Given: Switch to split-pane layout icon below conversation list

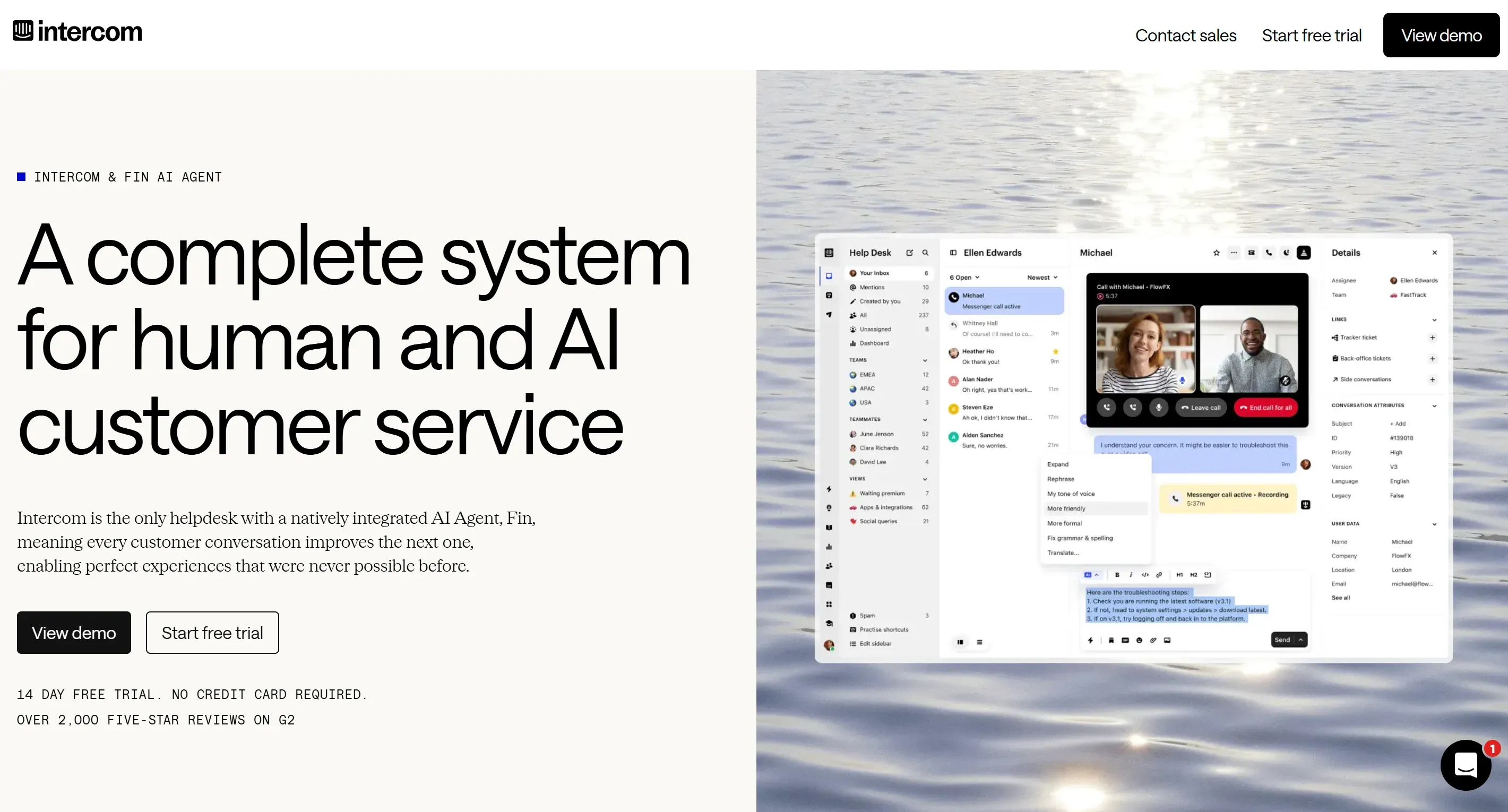Looking at the screenshot, I should 960,642.
